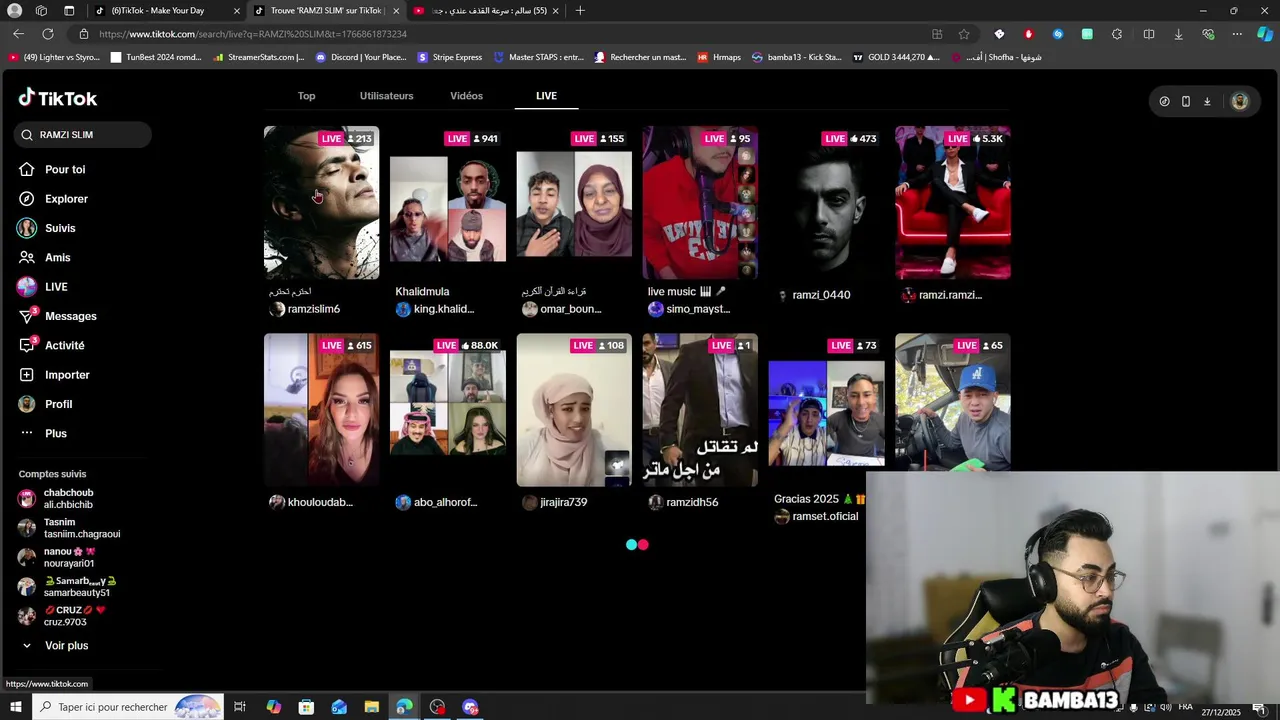
Task: Open jirajira739 live stream thumbnail
Action: [574, 410]
